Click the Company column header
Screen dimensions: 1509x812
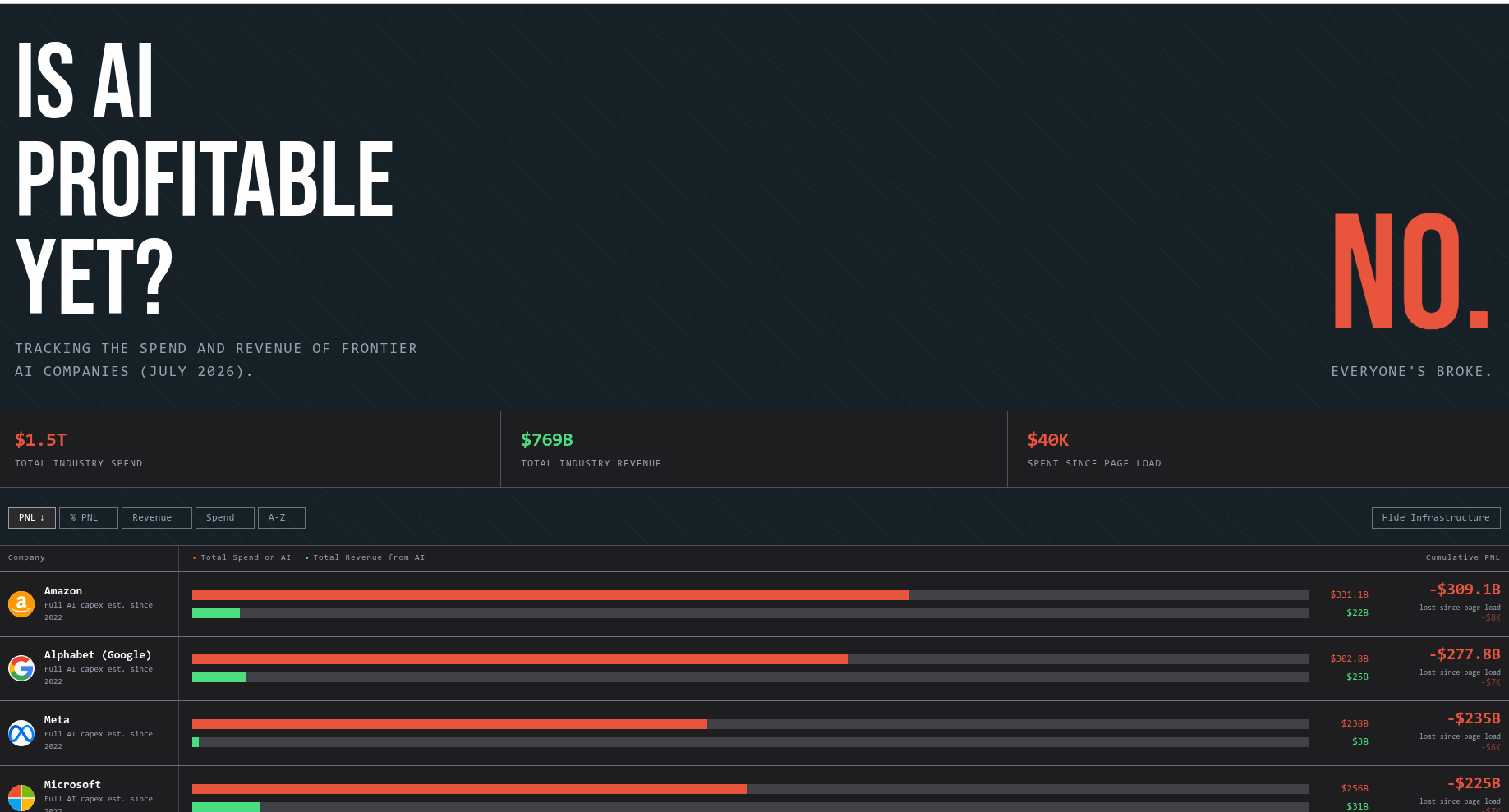(26, 558)
